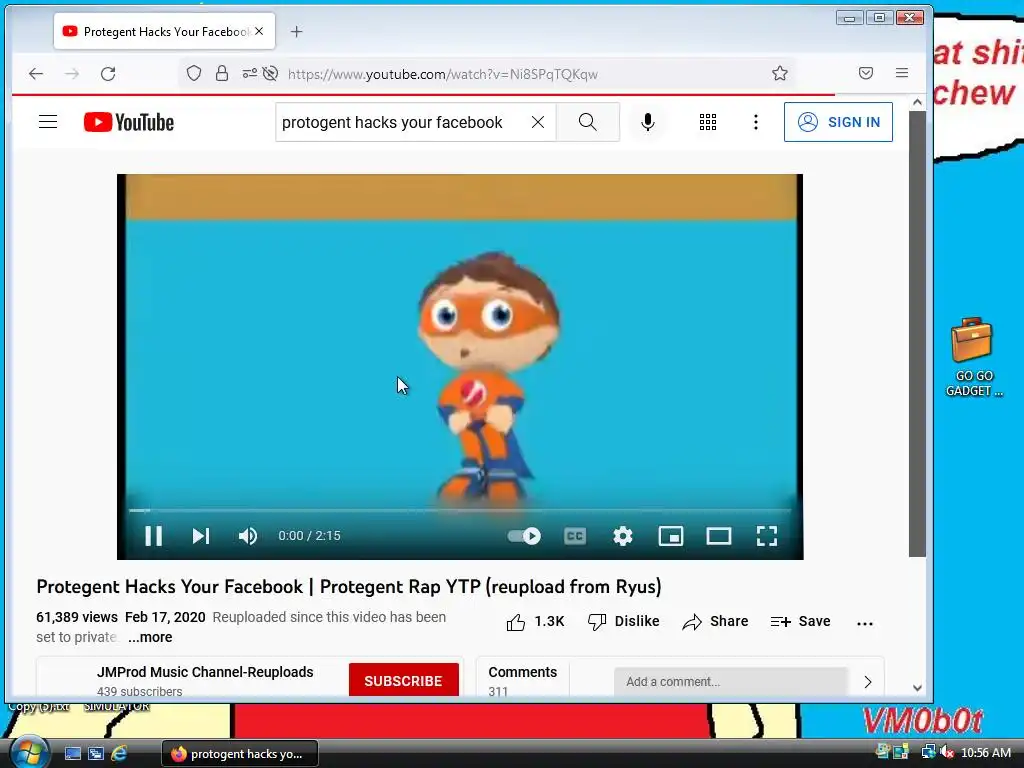This screenshot has width=1024, height=768.
Task: Open more actions ellipsis beside Save
Action: pos(865,623)
